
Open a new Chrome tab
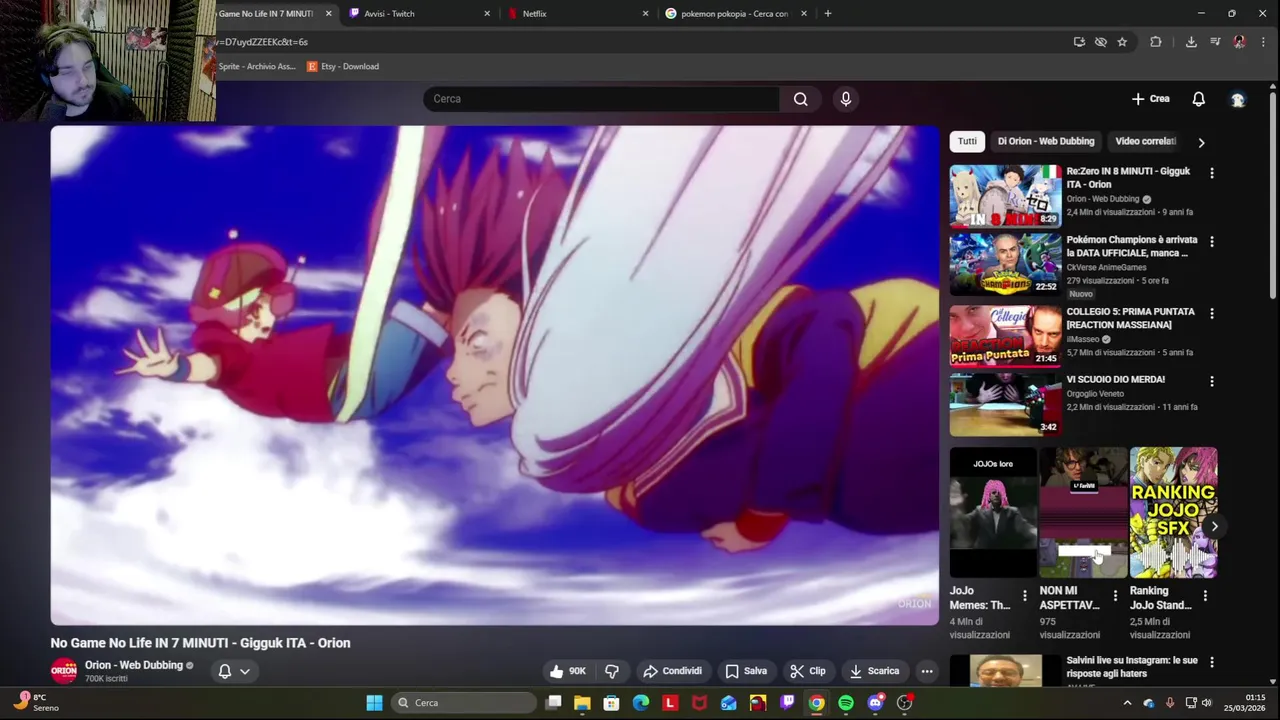coord(828,14)
